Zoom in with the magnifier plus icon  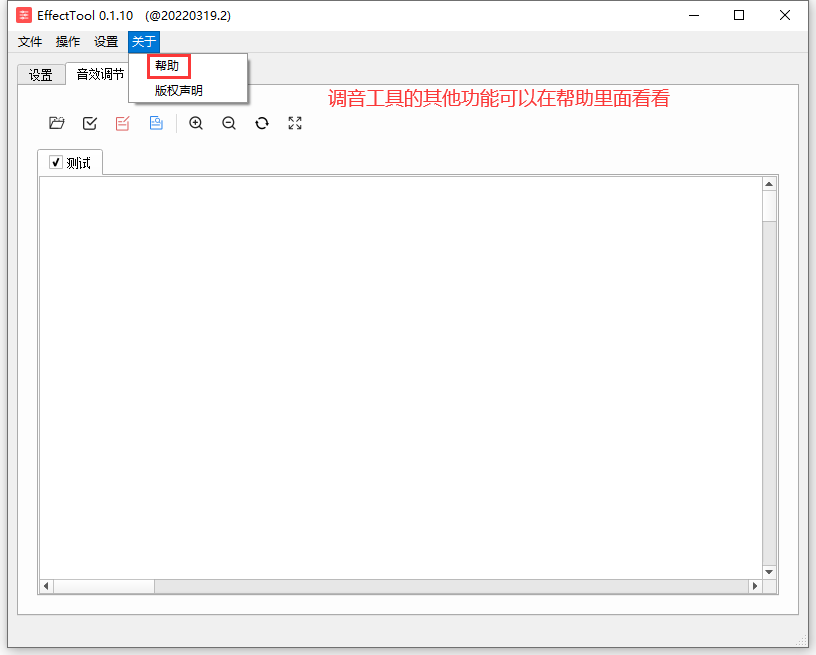[196, 123]
